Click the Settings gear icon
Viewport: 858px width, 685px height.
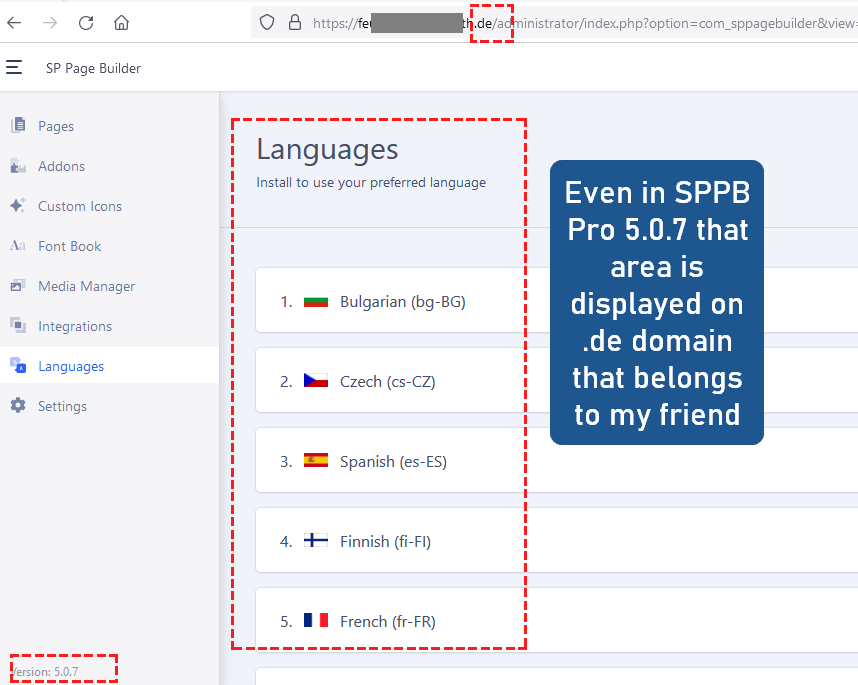[x=18, y=406]
